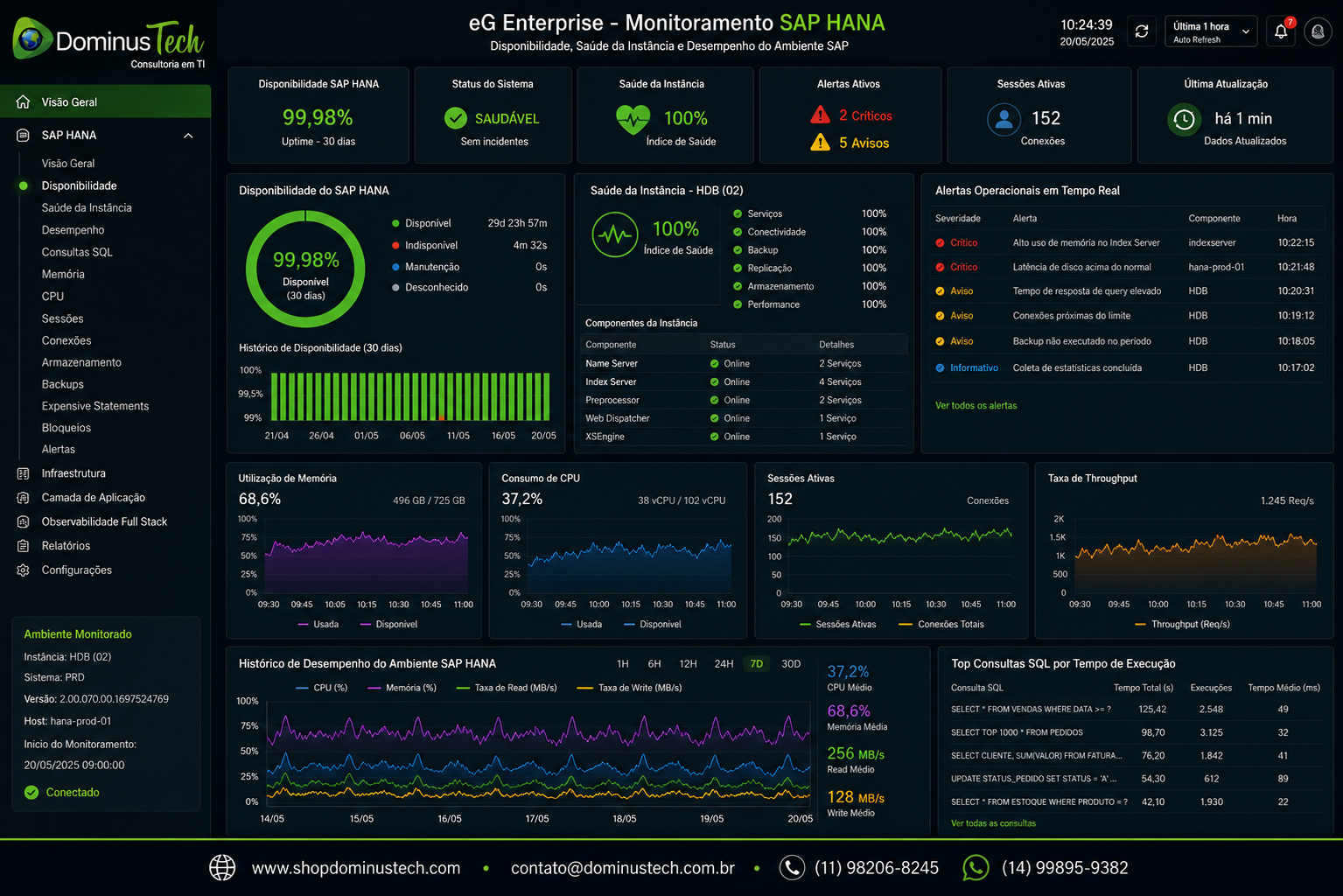Open Relatórios menu item
This screenshot has height=896, width=1343.
pos(66,545)
